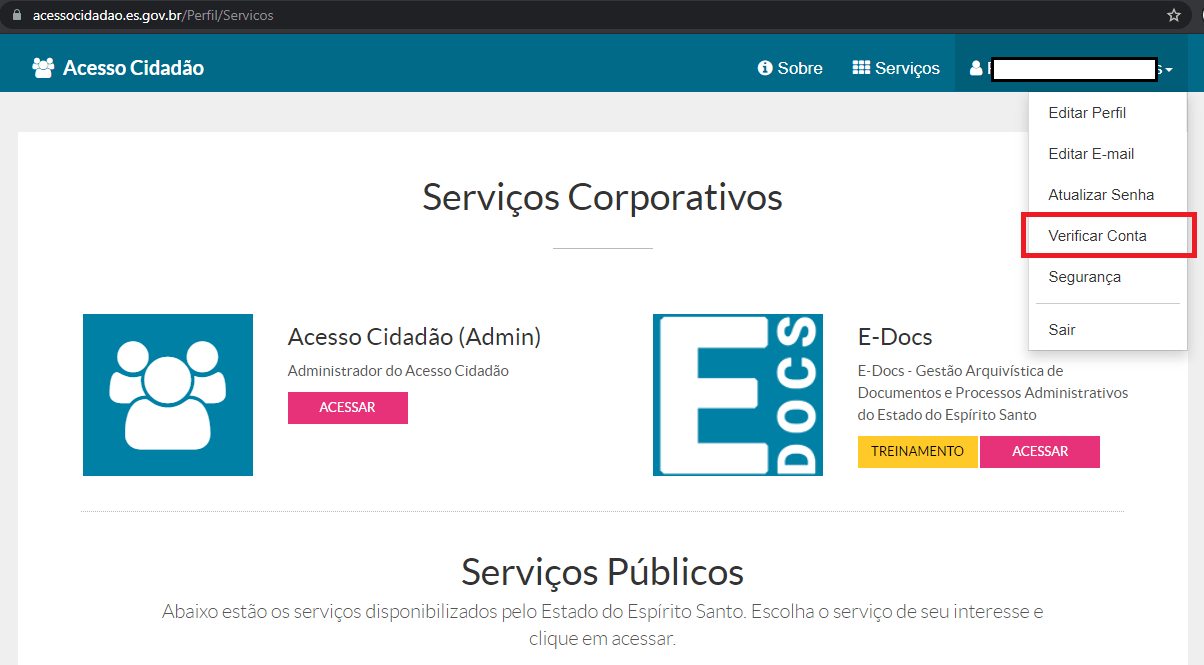1204x665 pixels.
Task: Click 'Administrador do Acesso Cidadão' description text
Action: click(398, 371)
